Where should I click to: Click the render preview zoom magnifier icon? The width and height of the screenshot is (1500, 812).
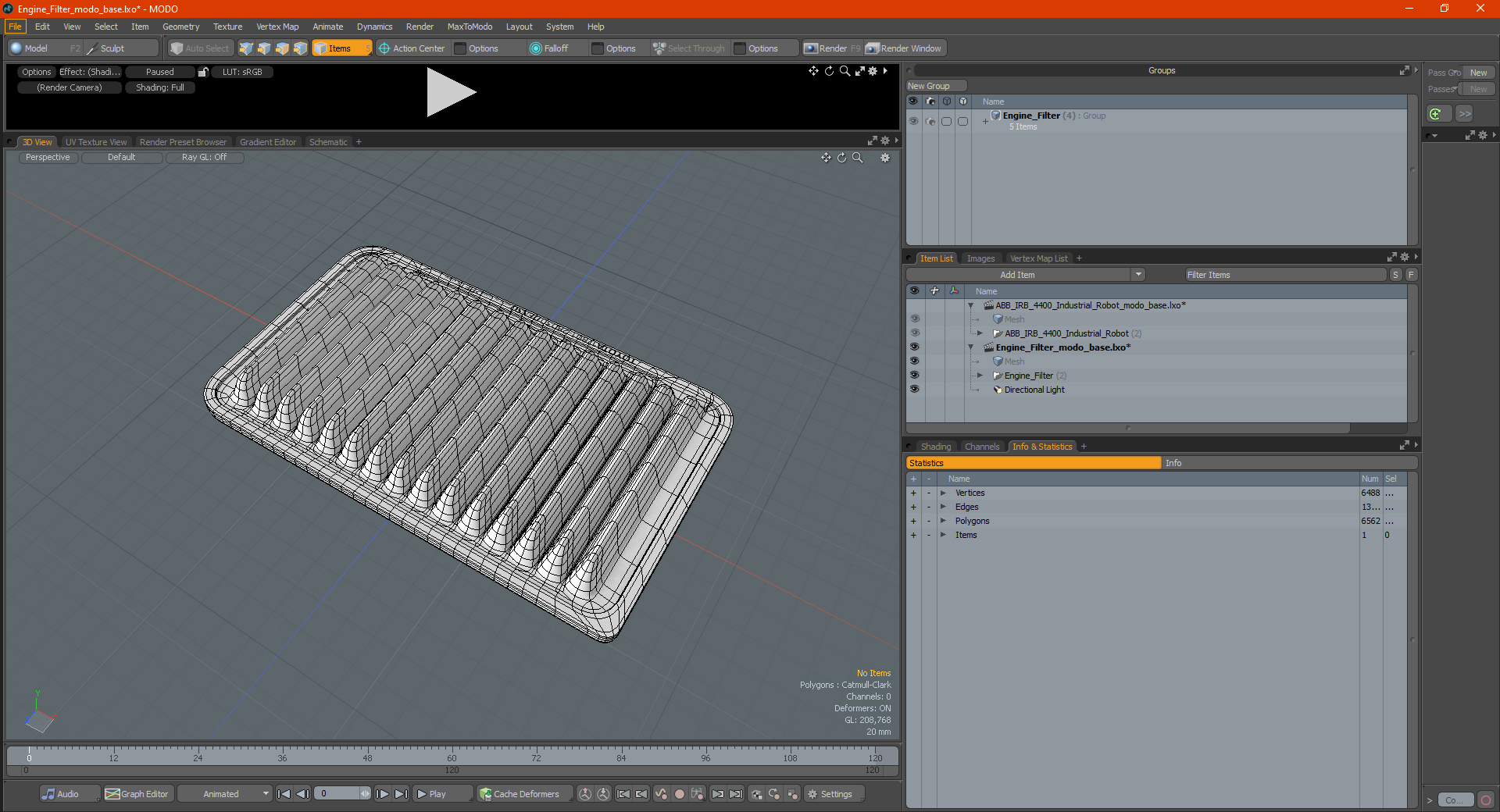click(845, 71)
